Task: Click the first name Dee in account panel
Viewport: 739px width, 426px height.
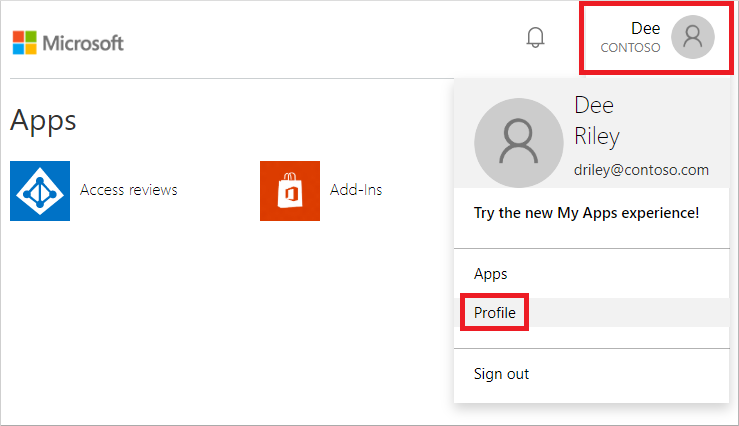Action: coord(594,105)
